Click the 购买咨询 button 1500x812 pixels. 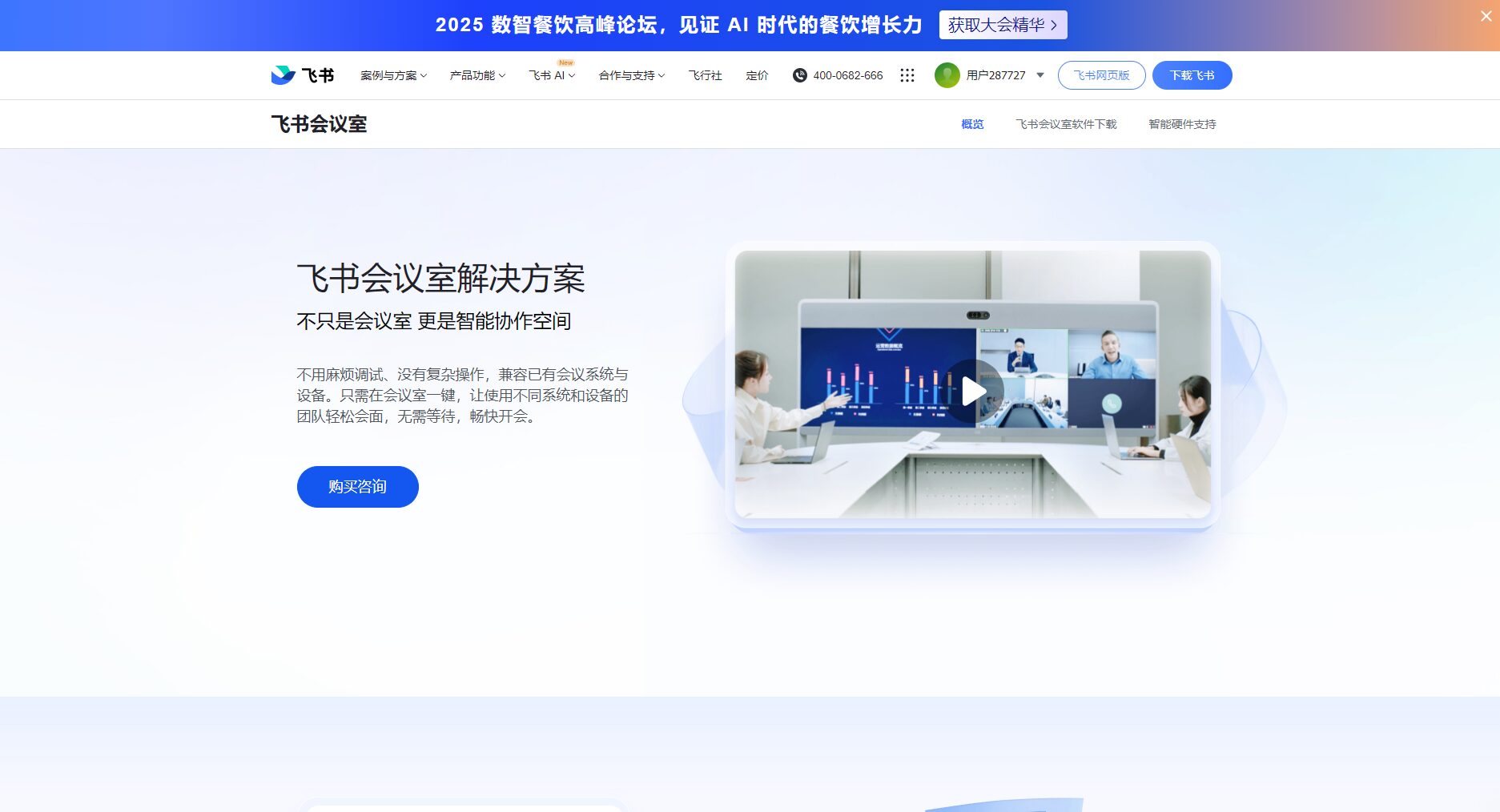357,487
